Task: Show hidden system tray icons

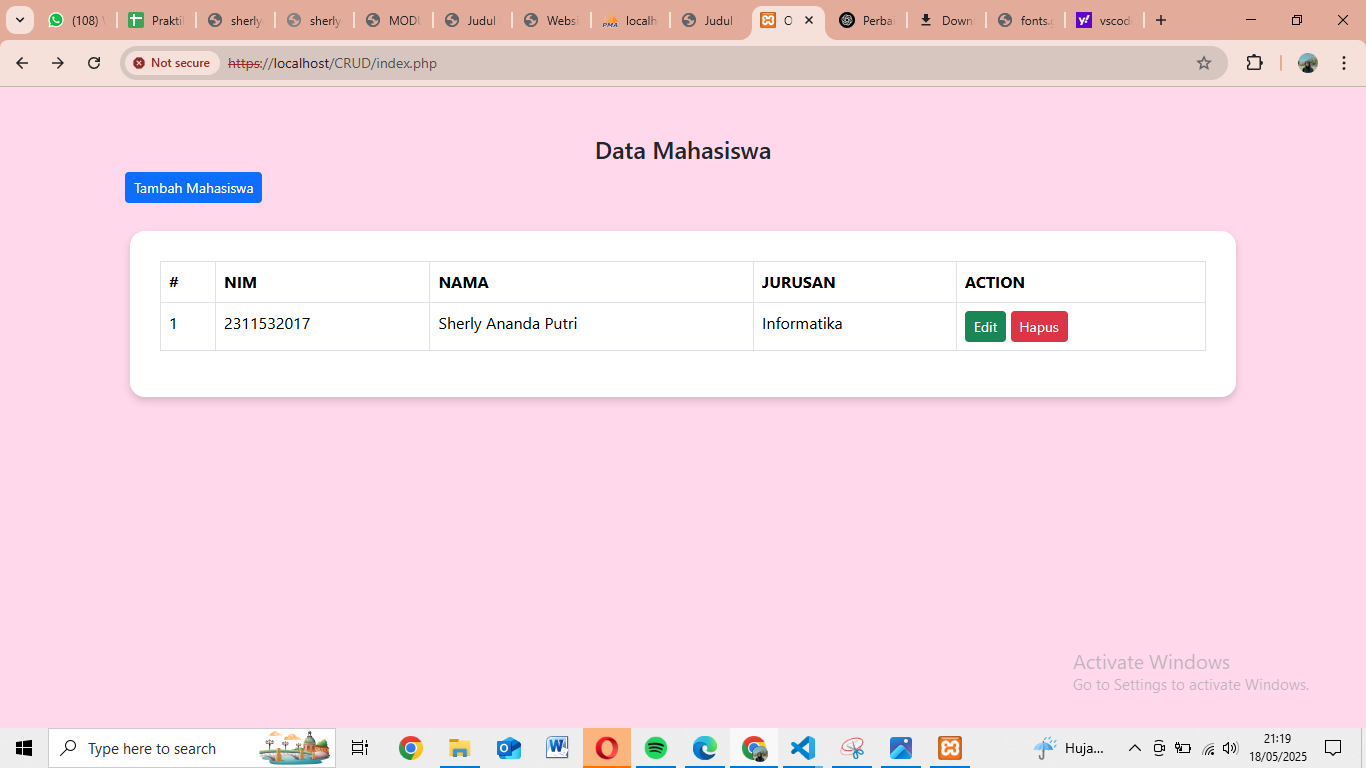Action: point(1134,748)
